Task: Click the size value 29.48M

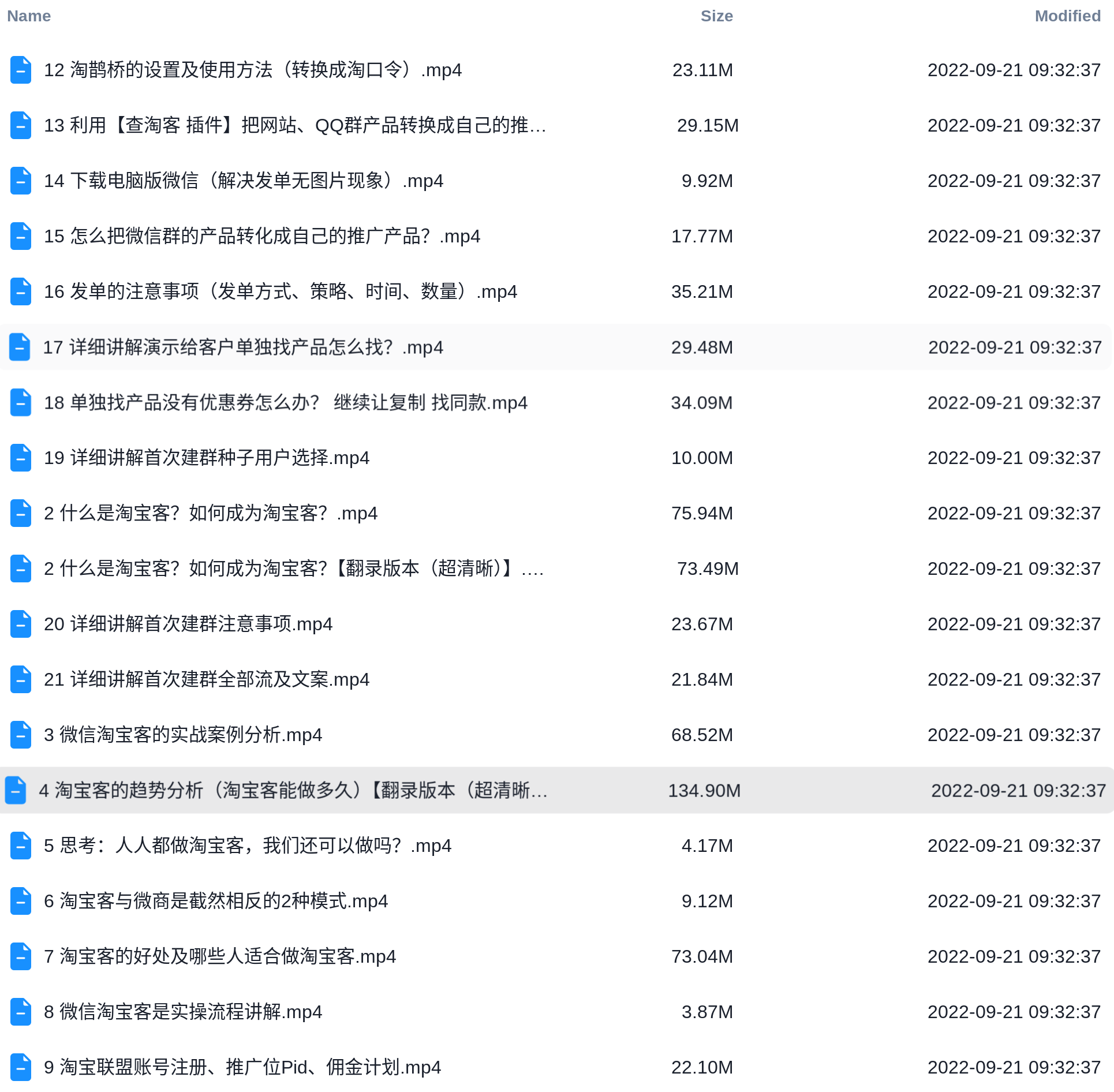Action: tap(702, 347)
